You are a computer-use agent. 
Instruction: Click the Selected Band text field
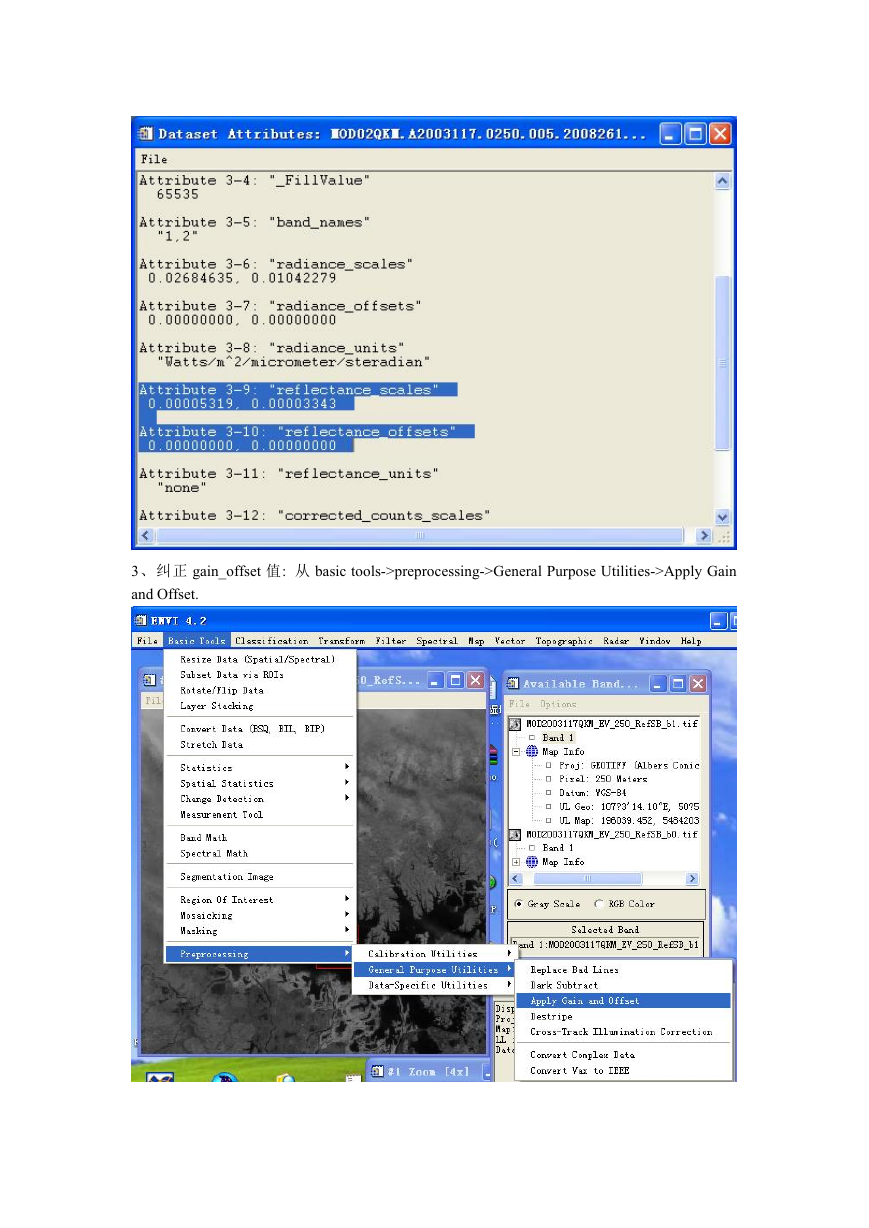tap(606, 944)
